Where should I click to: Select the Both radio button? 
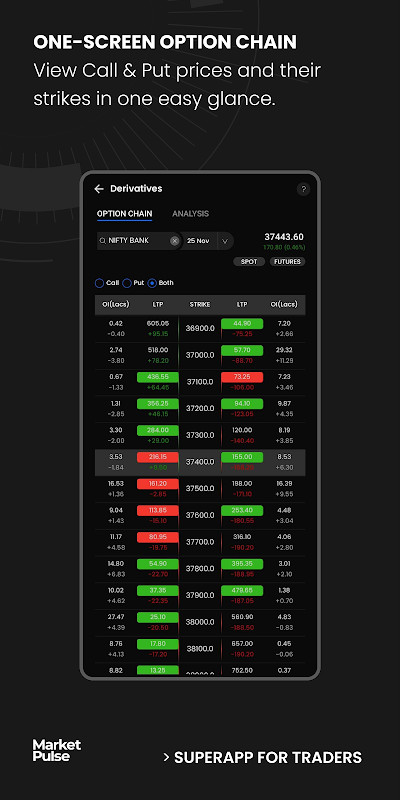coord(152,283)
